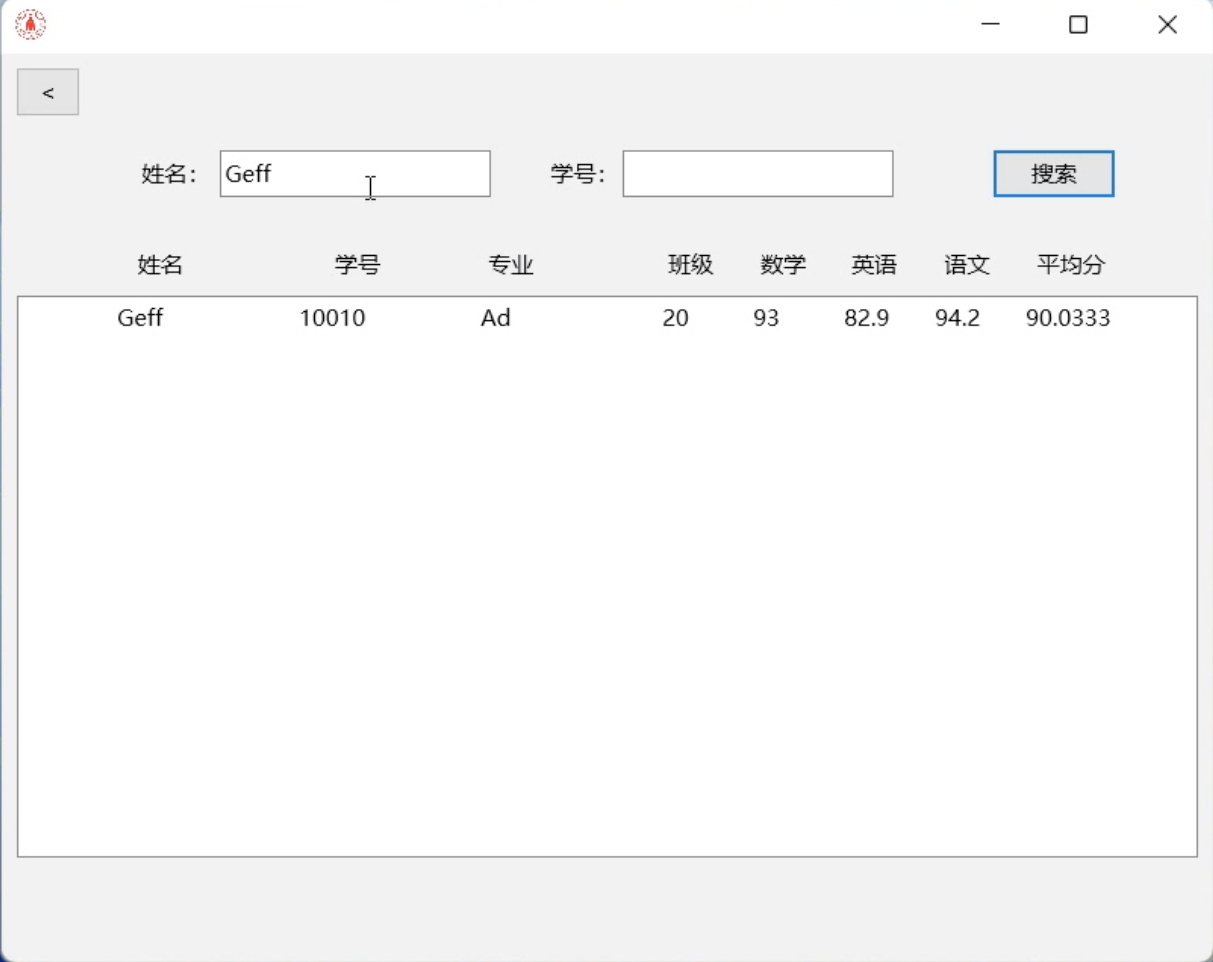
Task: Click the 班级 column header
Action: click(690, 264)
